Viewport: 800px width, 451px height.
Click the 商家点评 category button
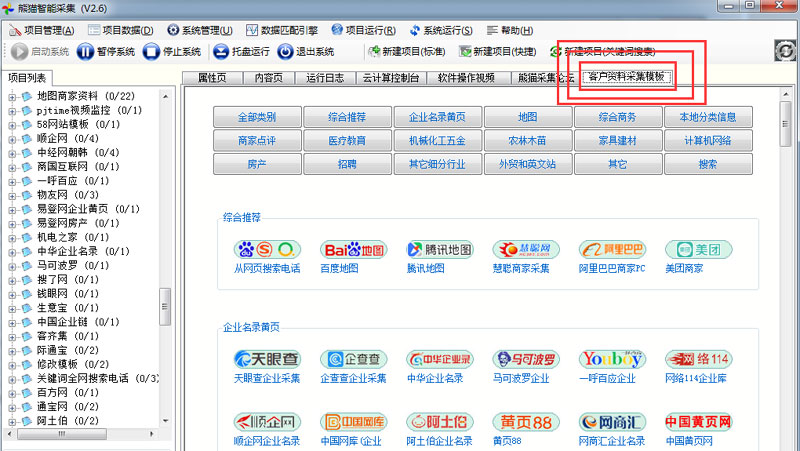(x=257, y=140)
